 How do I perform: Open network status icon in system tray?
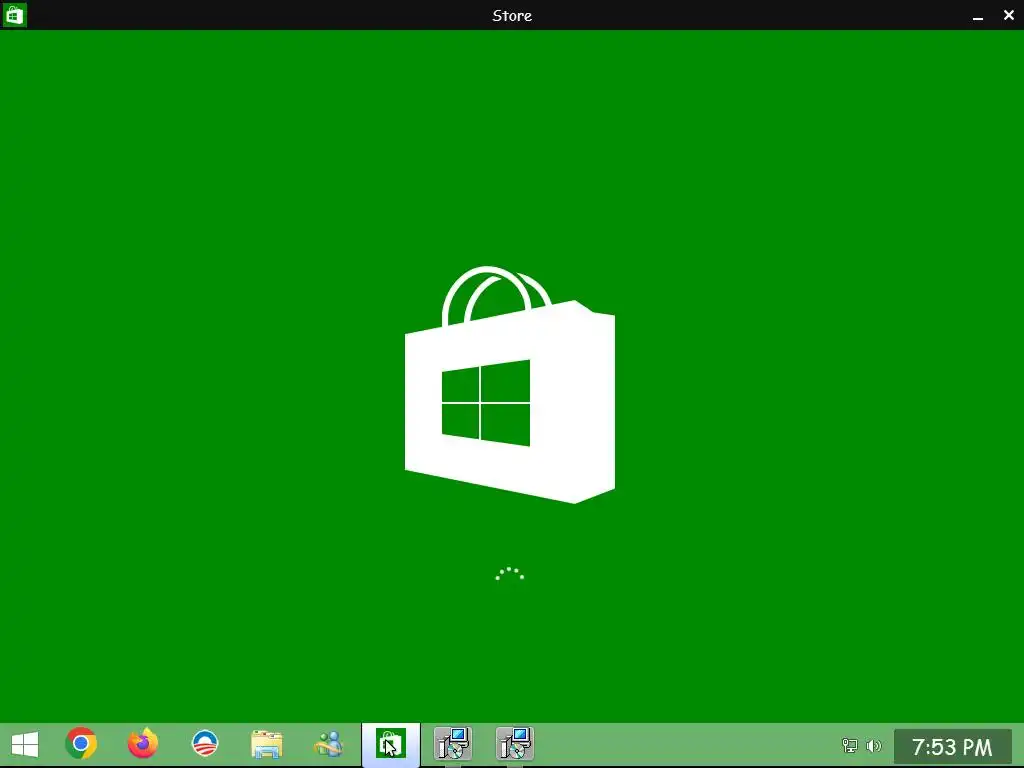850,745
